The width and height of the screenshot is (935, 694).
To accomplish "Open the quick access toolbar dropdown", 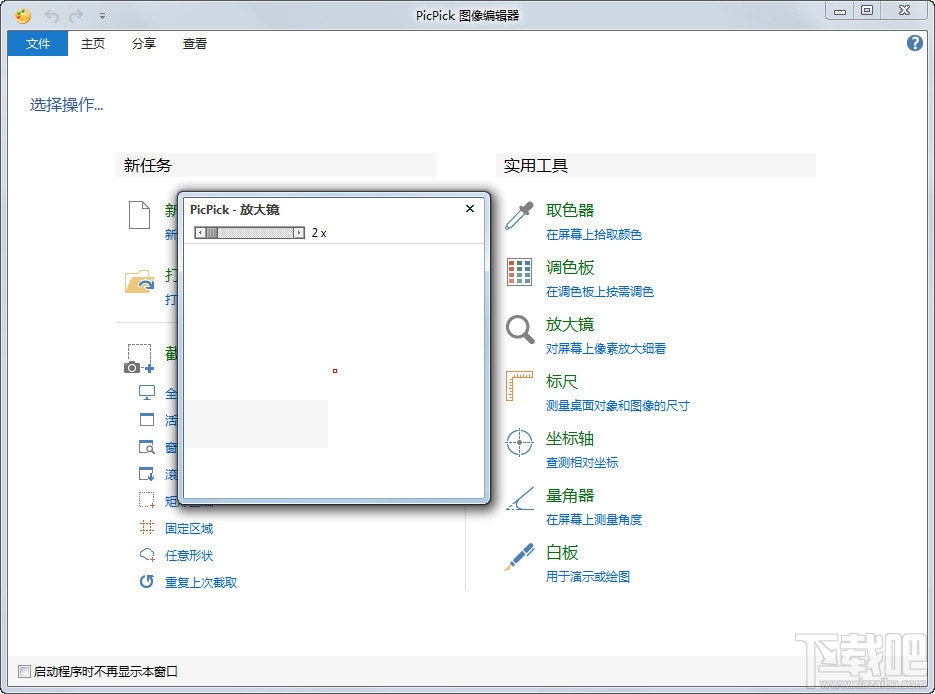I will tap(101, 15).
